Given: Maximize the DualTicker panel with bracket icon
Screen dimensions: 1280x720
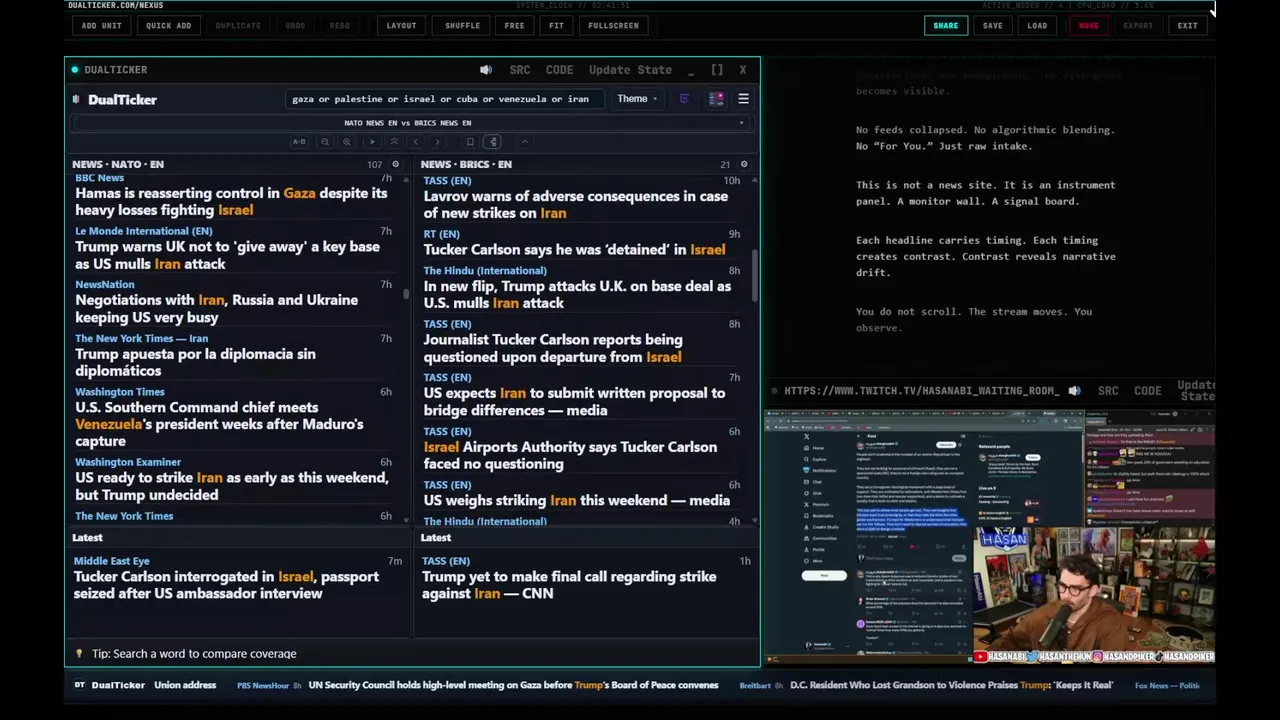Looking at the screenshot, I should point(717,70).
